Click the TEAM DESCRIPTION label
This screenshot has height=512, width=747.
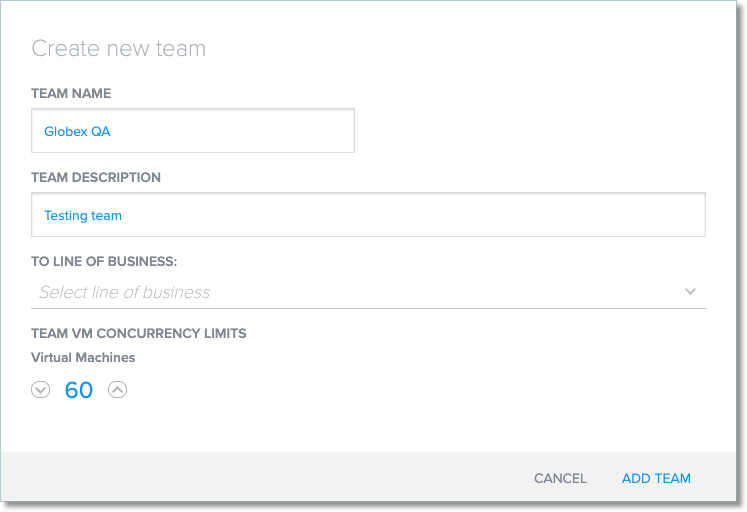[x=96, y=177]
